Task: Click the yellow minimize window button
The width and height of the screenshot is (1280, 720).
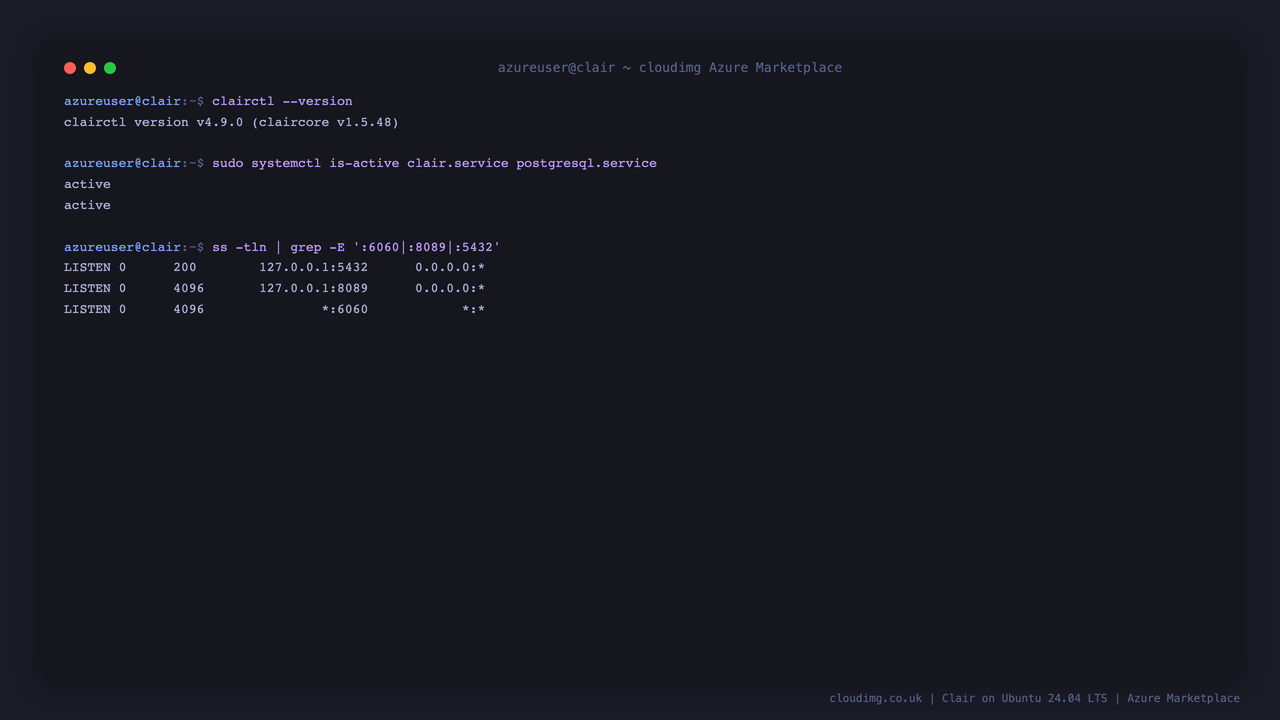Action: click(90, 68)
